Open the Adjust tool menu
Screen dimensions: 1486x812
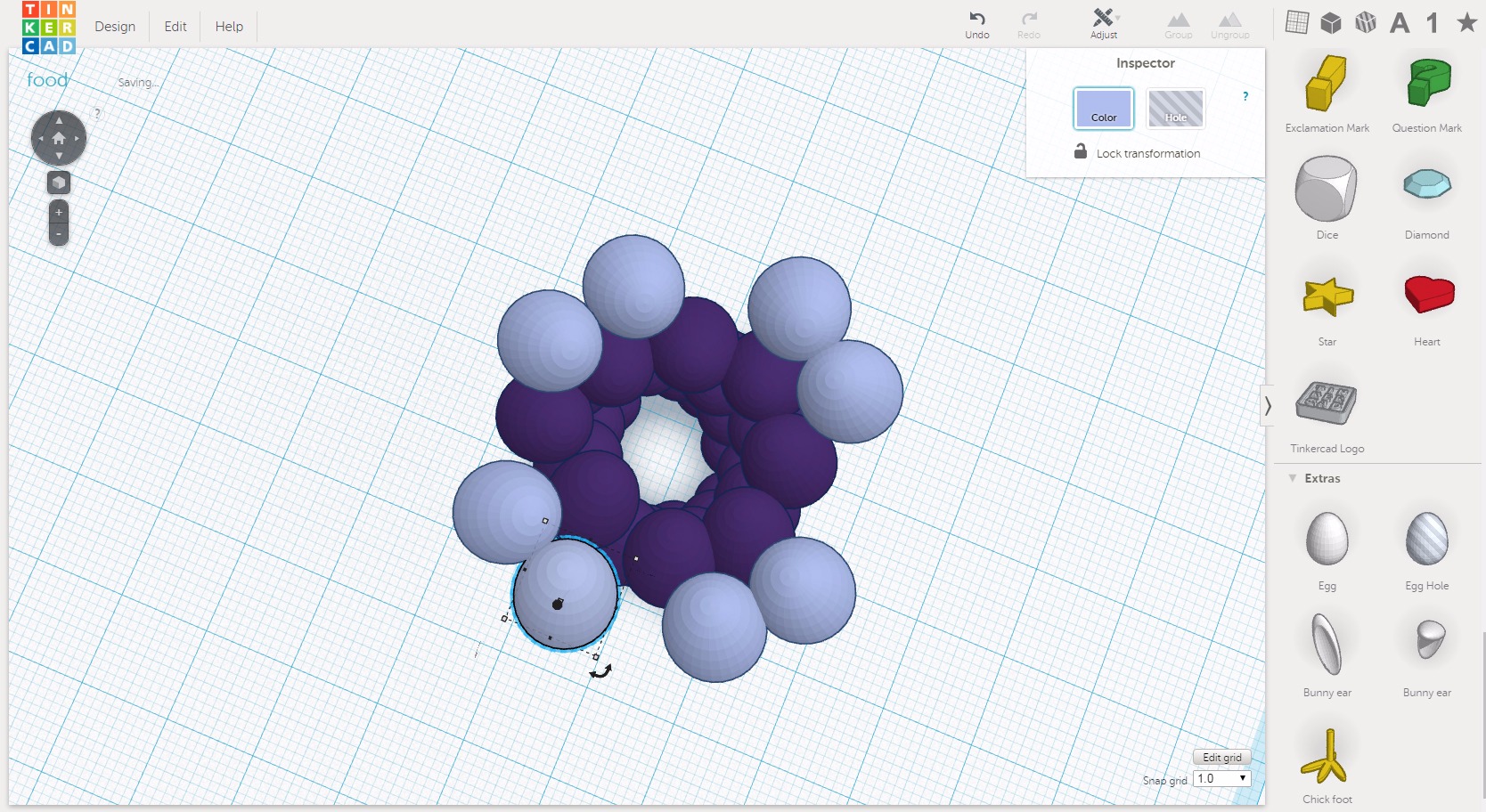pyautogui.click(x=1104, y=24)
